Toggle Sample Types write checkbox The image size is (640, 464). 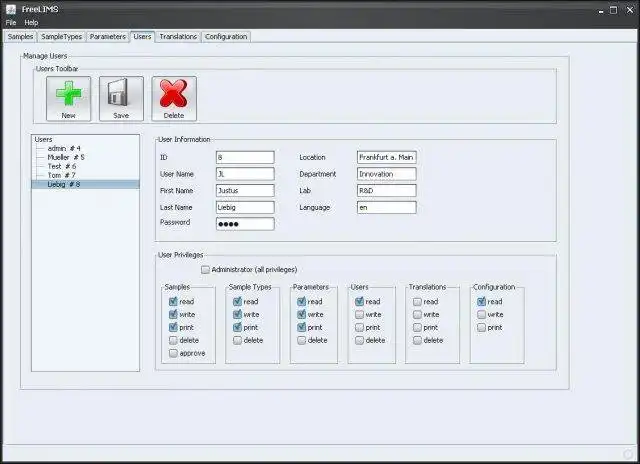click(238, 314)
